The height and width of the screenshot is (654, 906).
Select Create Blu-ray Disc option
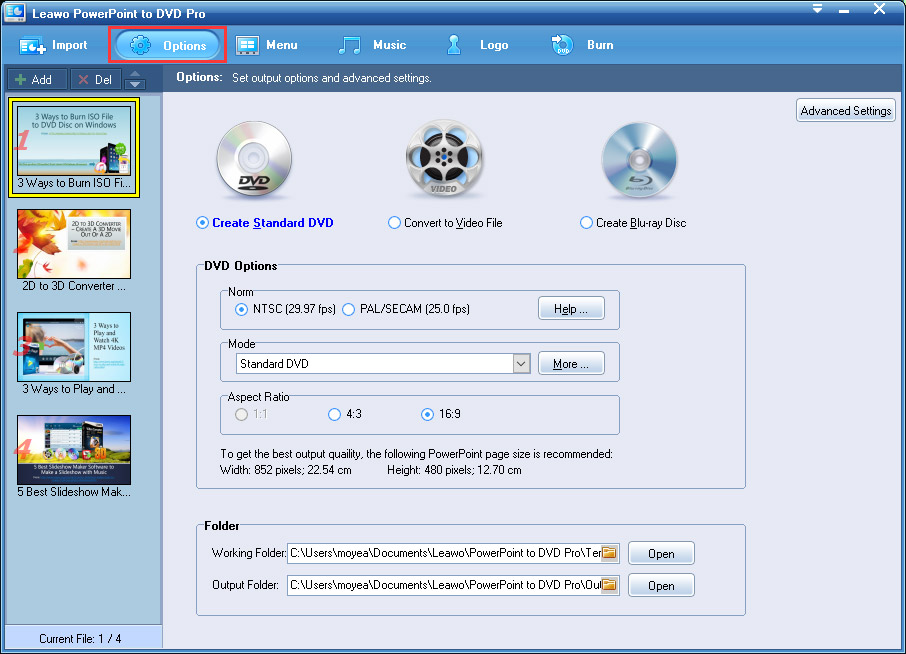[586, 223]
